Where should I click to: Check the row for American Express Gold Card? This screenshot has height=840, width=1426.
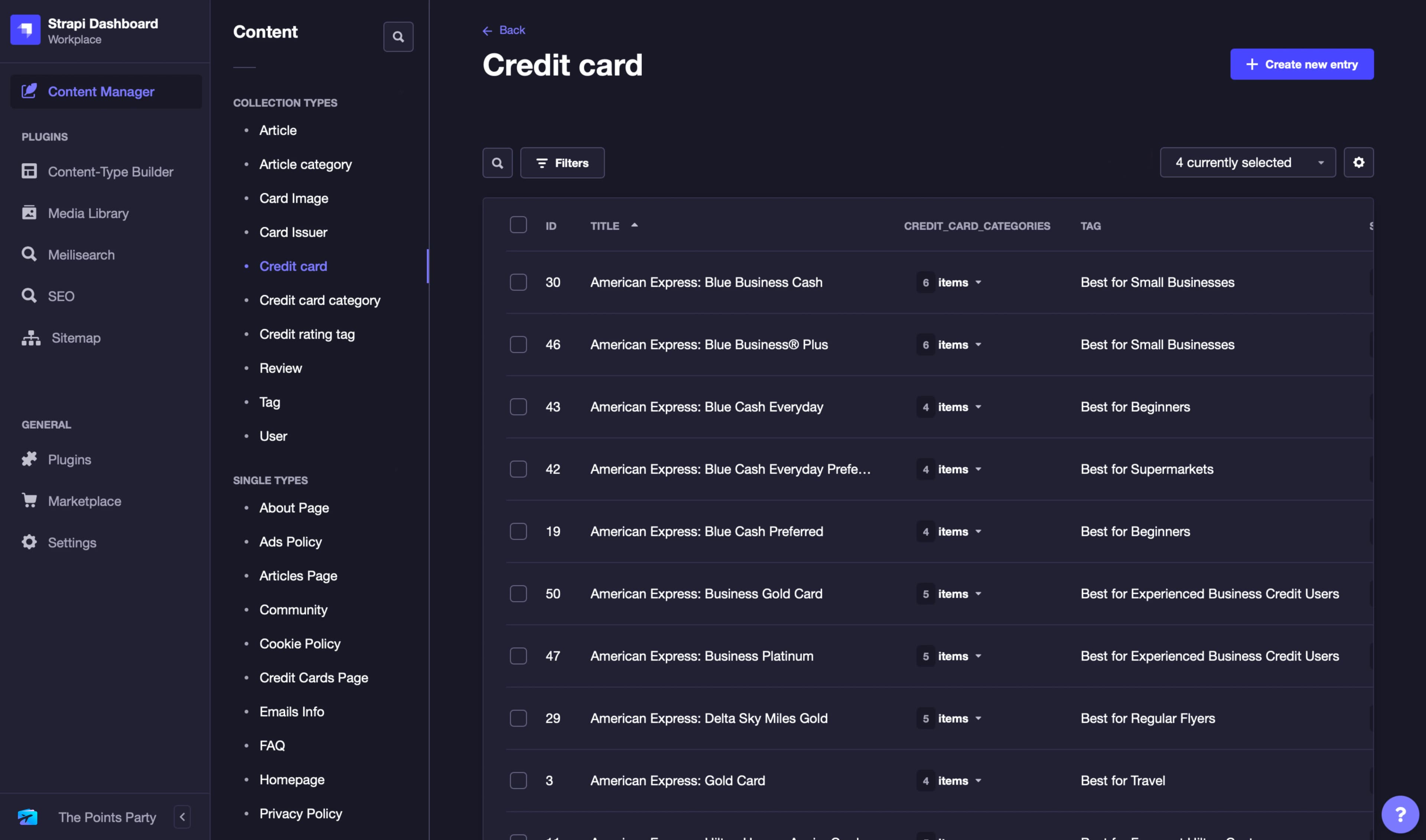(518, 780)
